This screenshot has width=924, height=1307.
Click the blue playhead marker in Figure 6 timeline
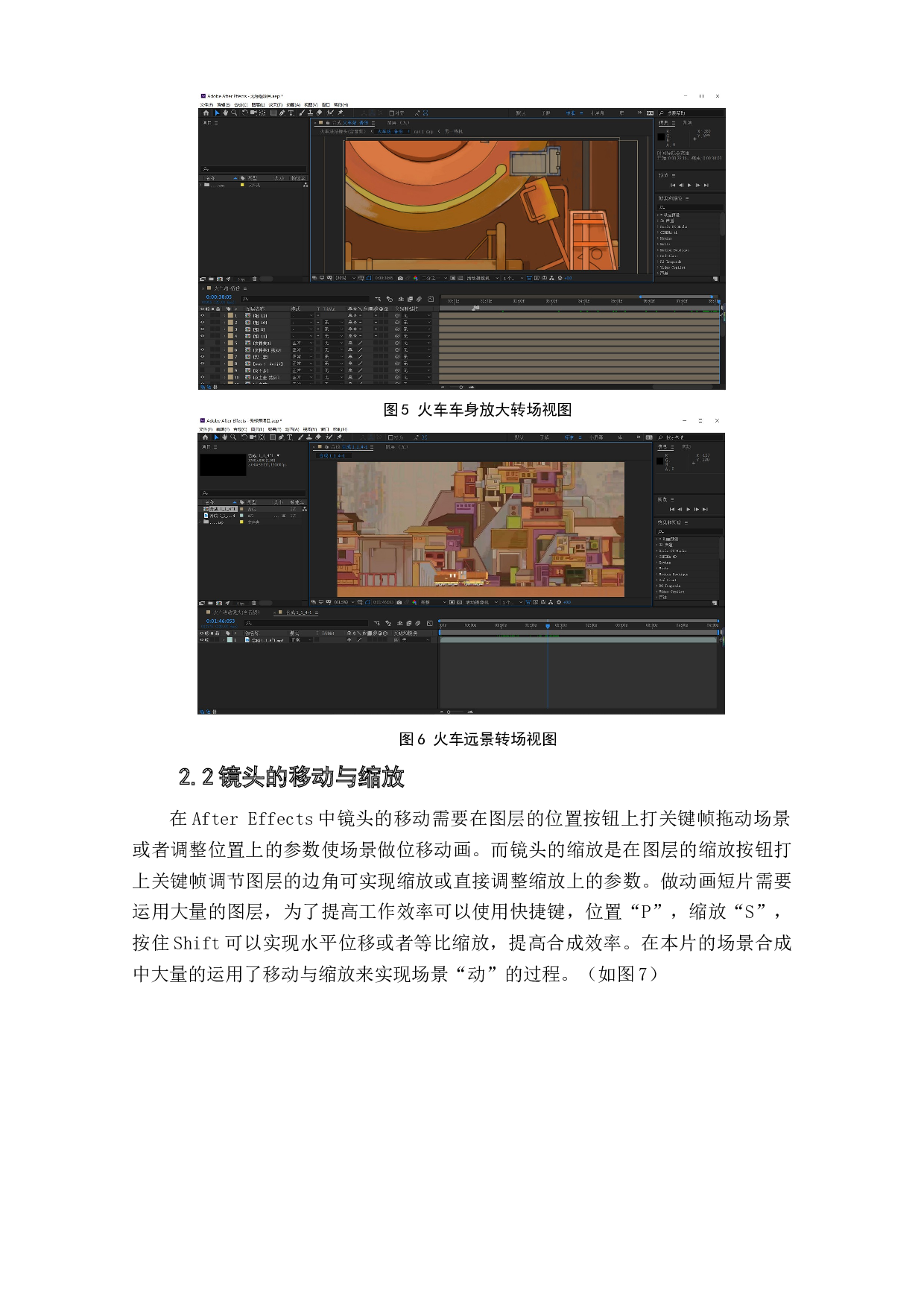(548, 626)
